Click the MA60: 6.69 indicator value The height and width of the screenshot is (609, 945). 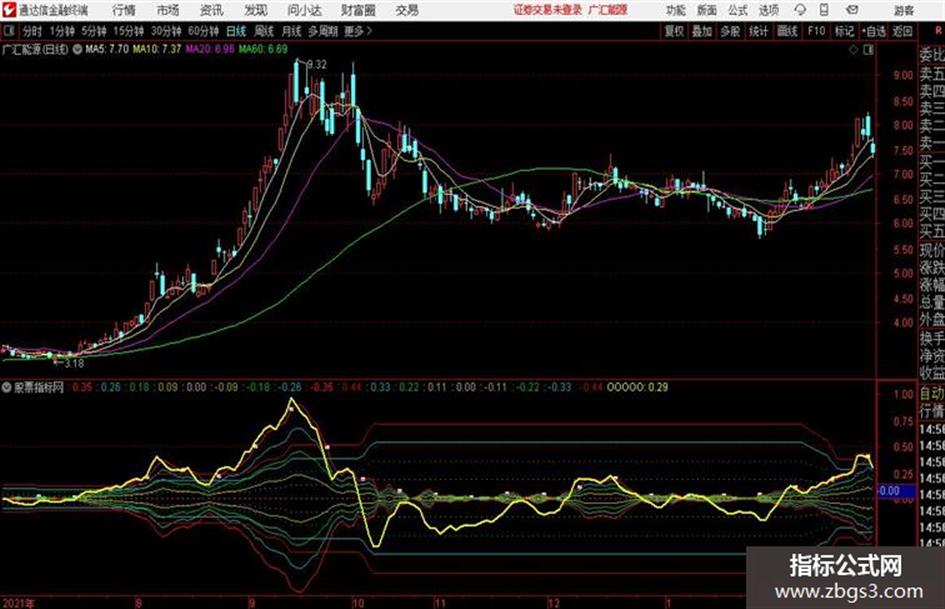coord(263,49)
